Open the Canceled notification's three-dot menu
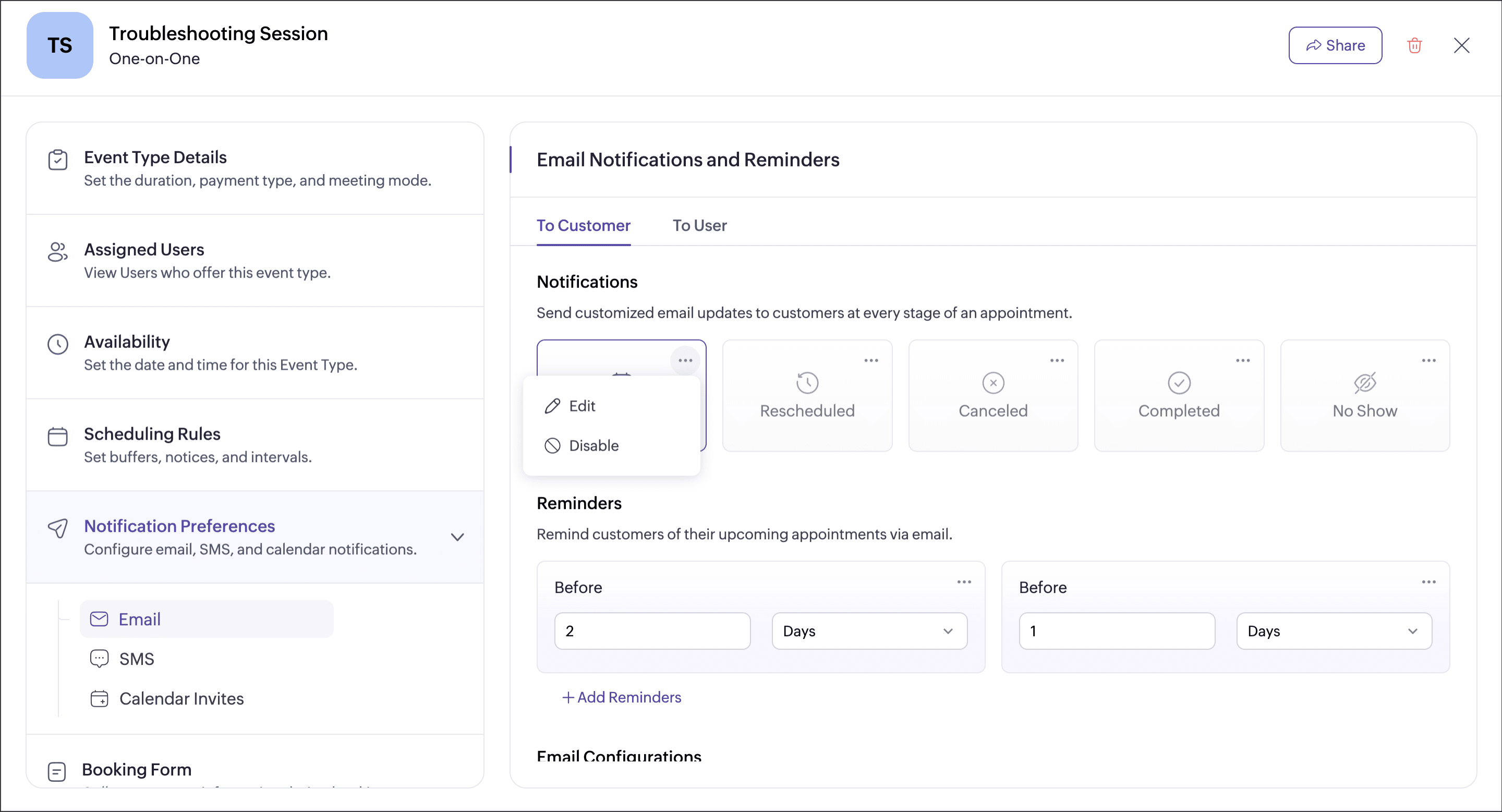This screenshot has width=1502, height=812. 1057,360
